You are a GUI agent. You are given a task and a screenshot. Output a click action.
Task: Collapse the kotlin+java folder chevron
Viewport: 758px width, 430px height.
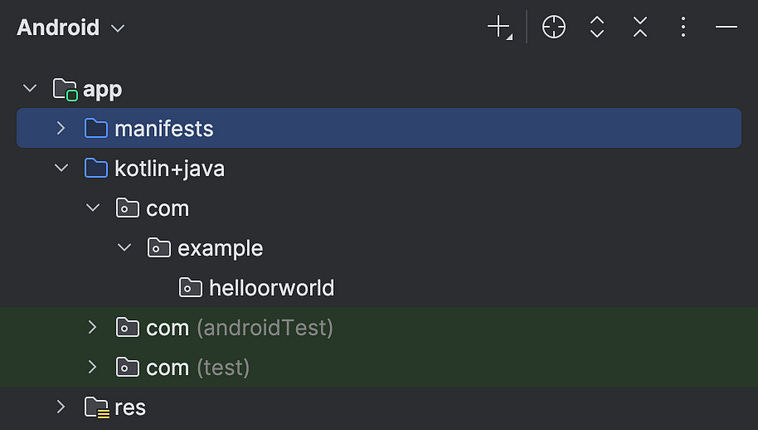(61, 168)
